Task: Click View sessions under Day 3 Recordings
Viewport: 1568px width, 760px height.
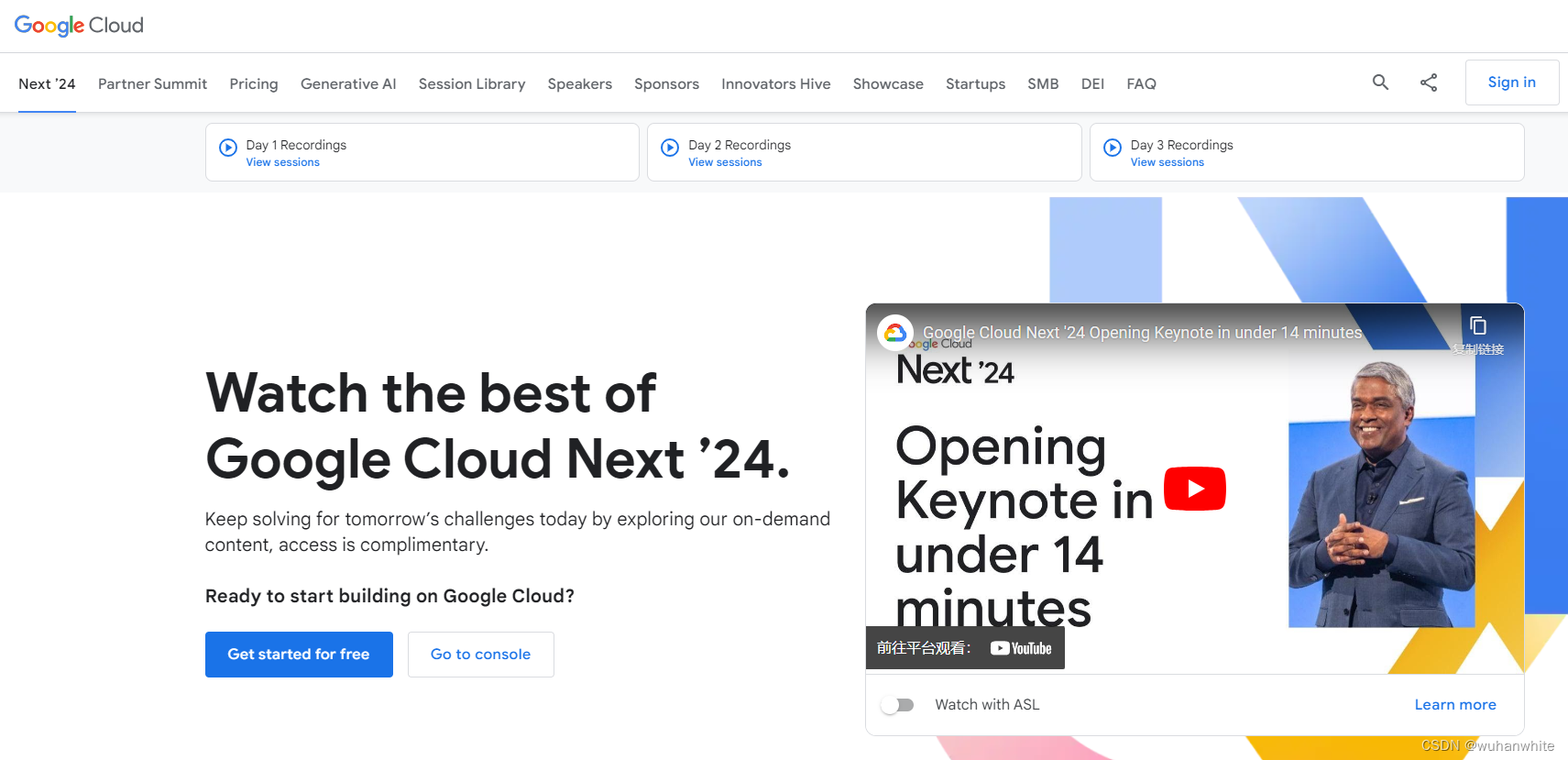Action: click(x=1167, y=162)
